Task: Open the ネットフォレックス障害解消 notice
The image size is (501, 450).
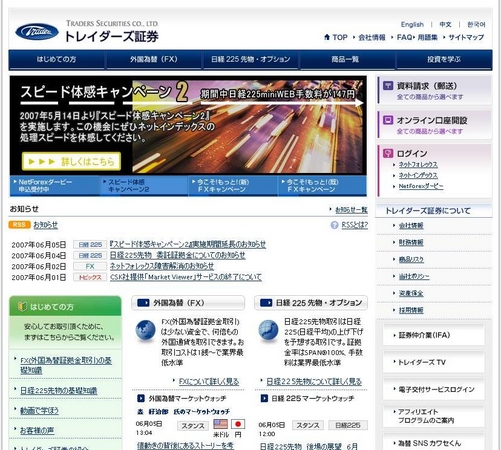Action: [162, 266]
